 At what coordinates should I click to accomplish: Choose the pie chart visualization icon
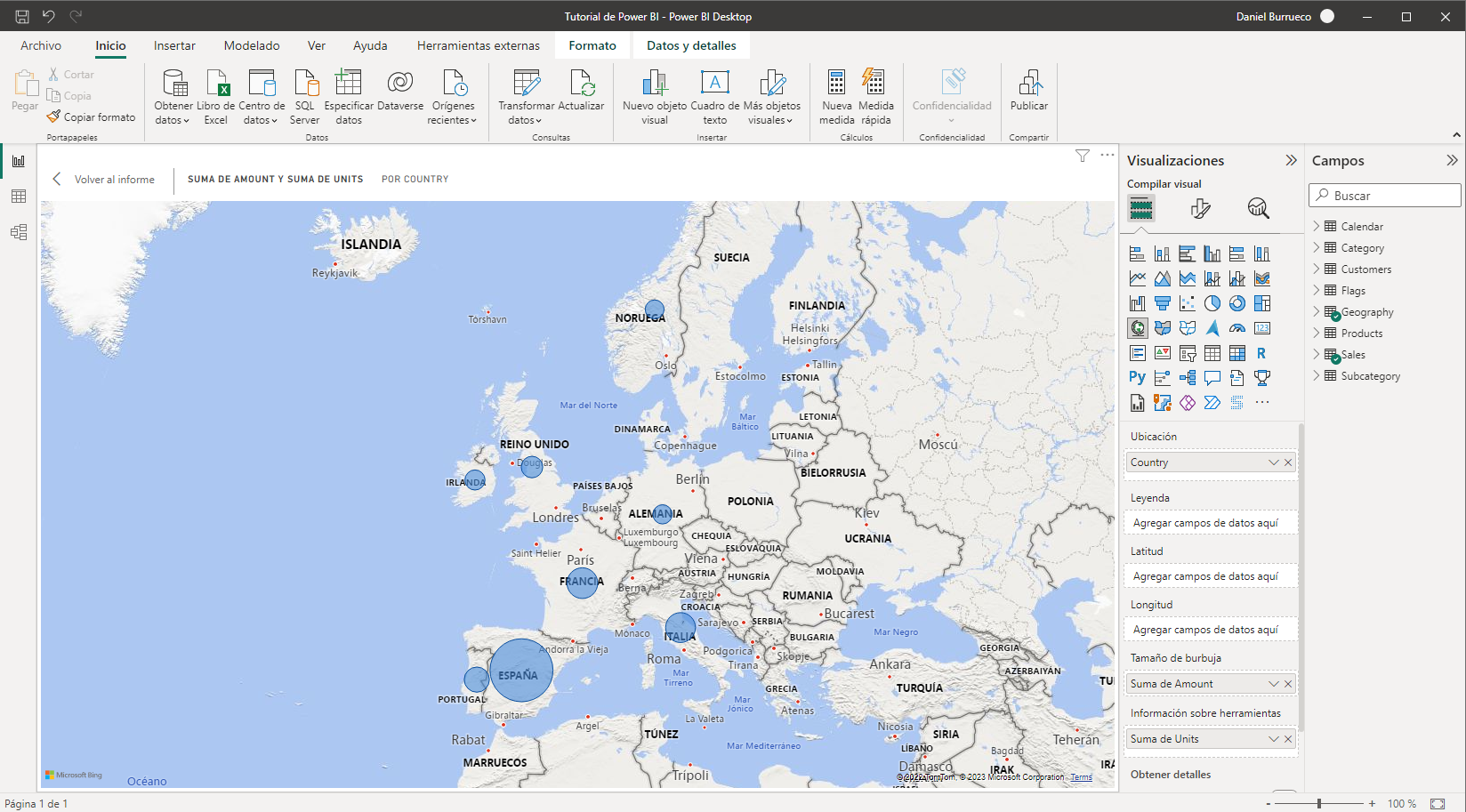1212,303
